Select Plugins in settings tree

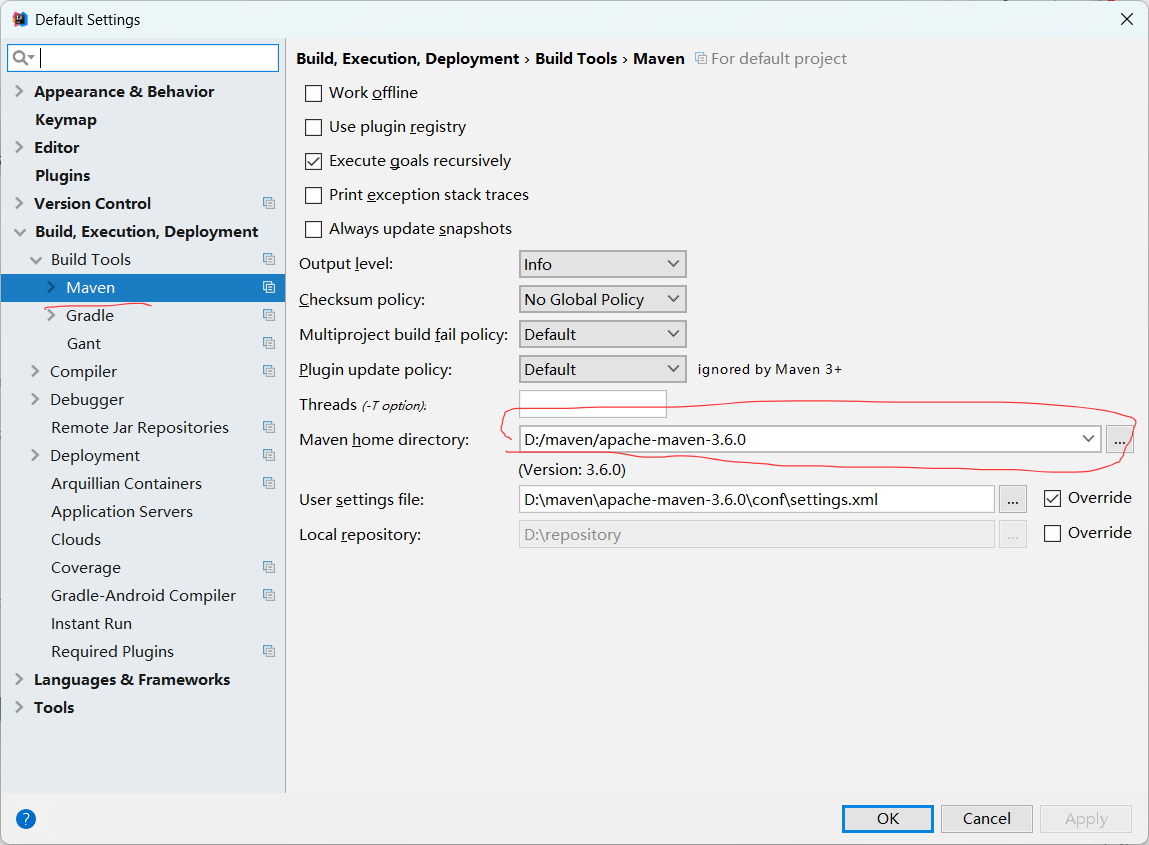coord(63,175)
